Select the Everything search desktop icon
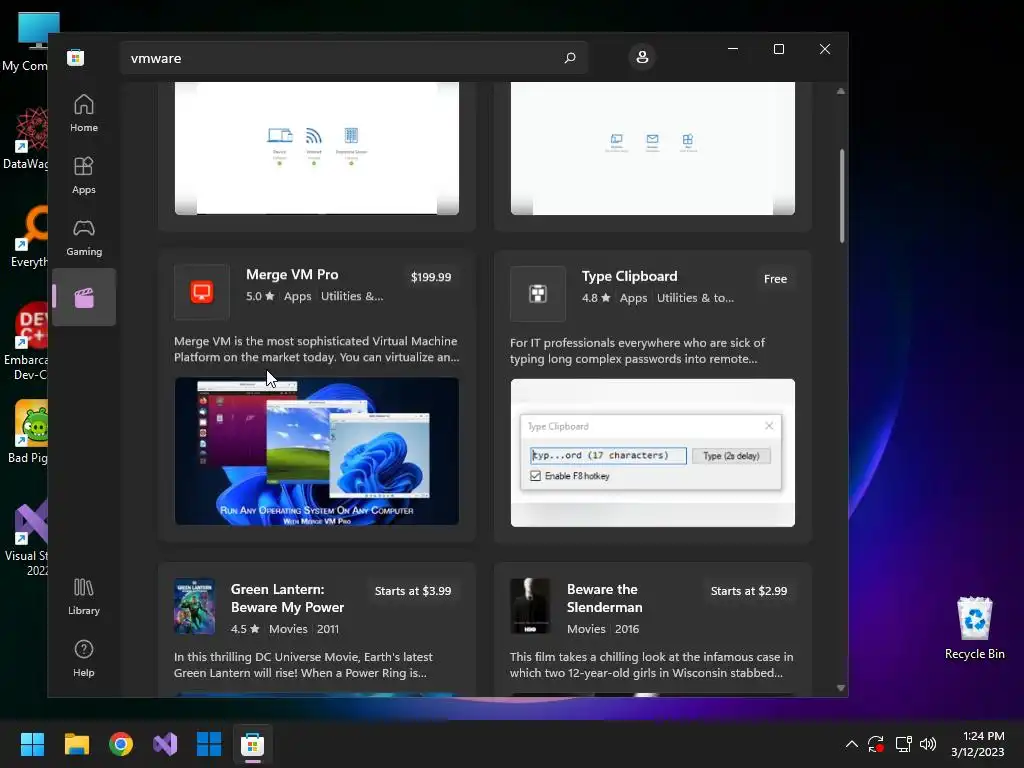The height and width of the screenshot is (768, 1024). coord(27,236)
